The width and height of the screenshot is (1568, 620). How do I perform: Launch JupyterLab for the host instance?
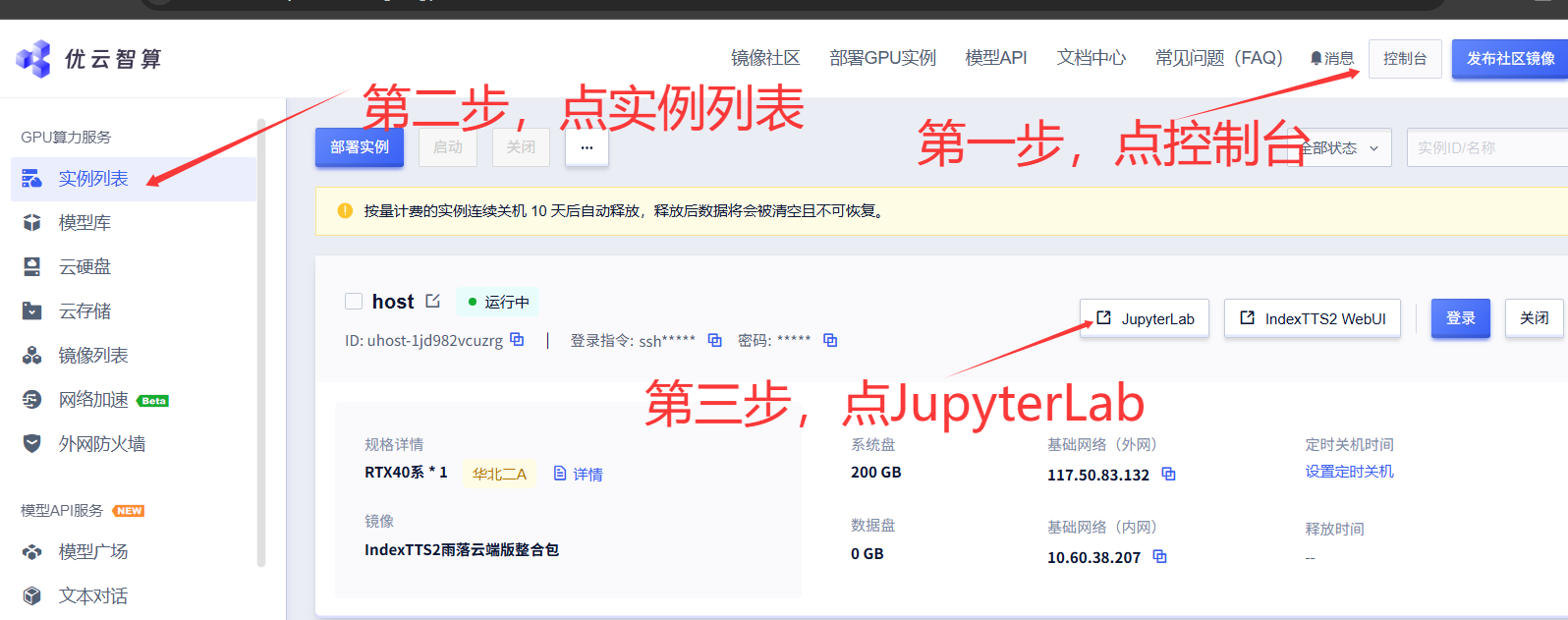point(1145,318)
